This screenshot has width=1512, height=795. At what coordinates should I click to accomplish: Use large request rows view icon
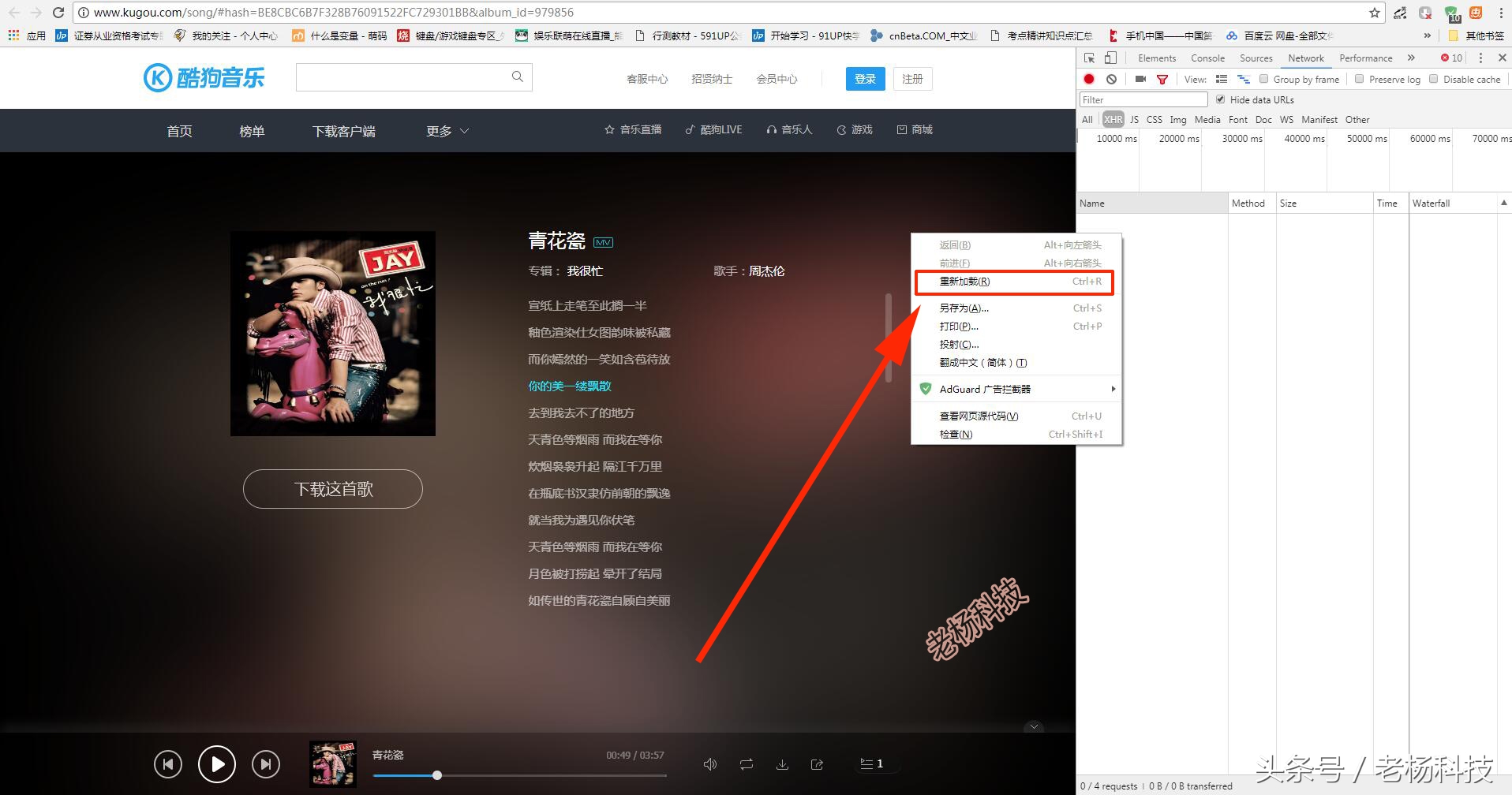point(1222,79)
